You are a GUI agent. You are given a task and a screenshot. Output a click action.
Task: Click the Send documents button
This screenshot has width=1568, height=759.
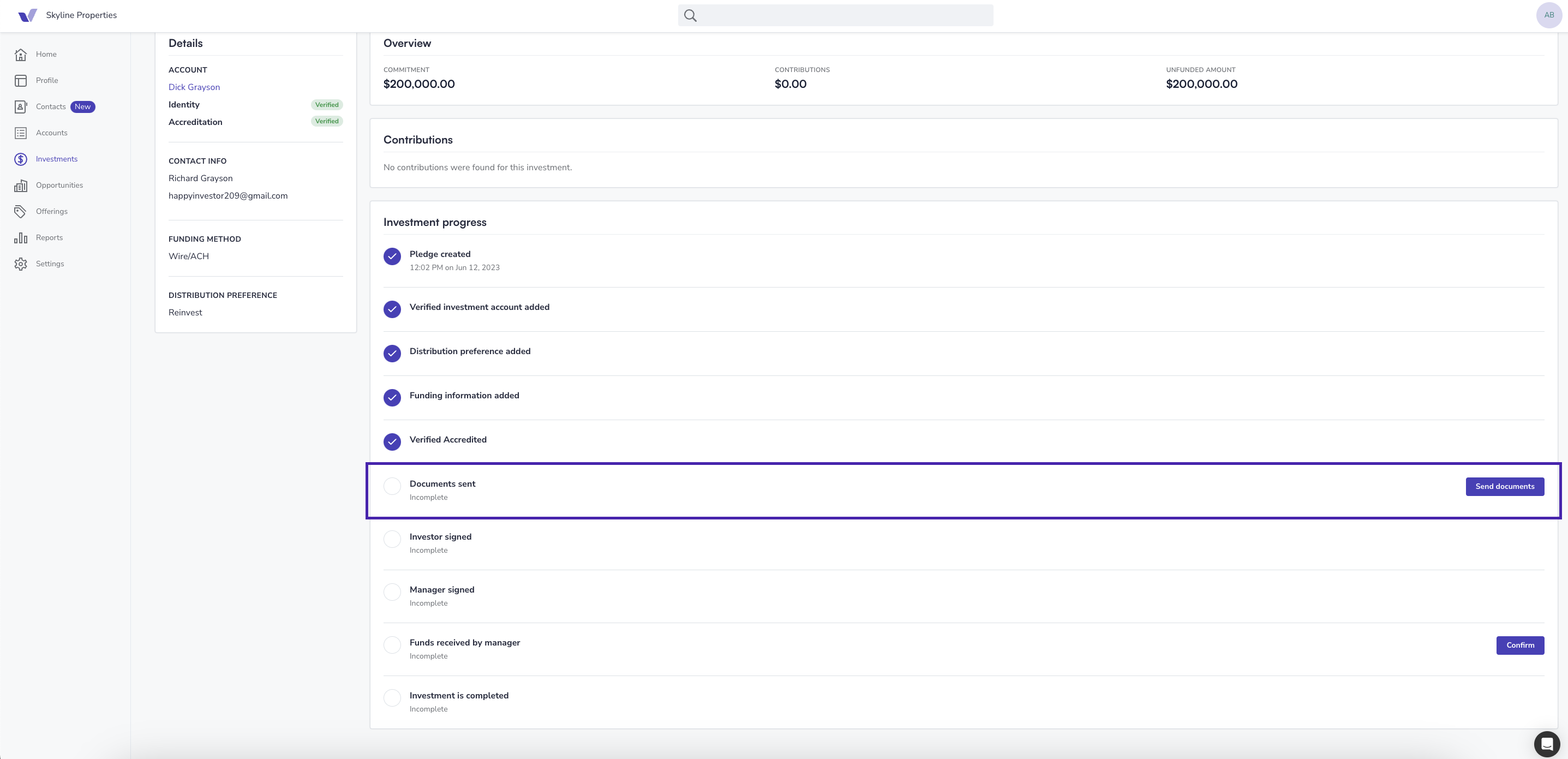1505,486
